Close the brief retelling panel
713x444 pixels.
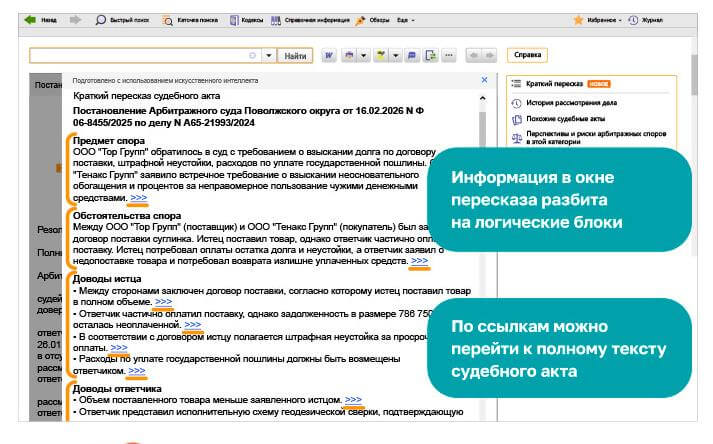click(x=484, y=79)
